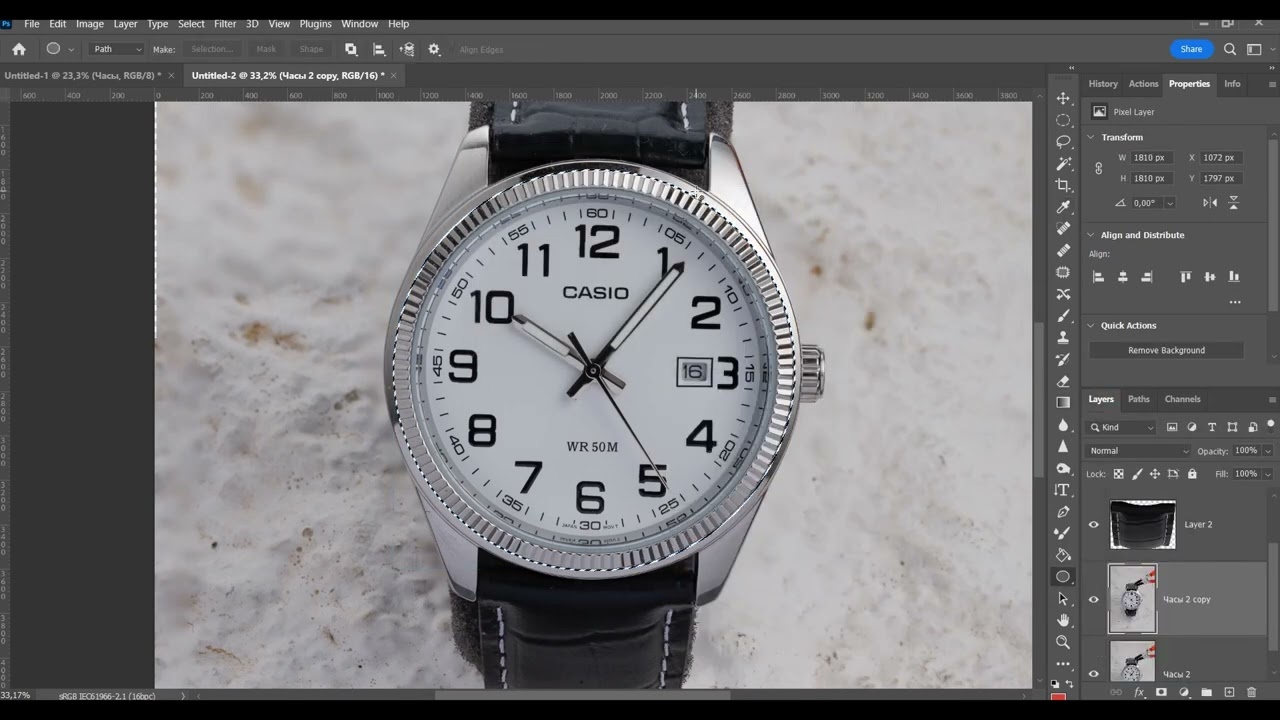Open the rotation angle dropdown

click(1169, 203)
